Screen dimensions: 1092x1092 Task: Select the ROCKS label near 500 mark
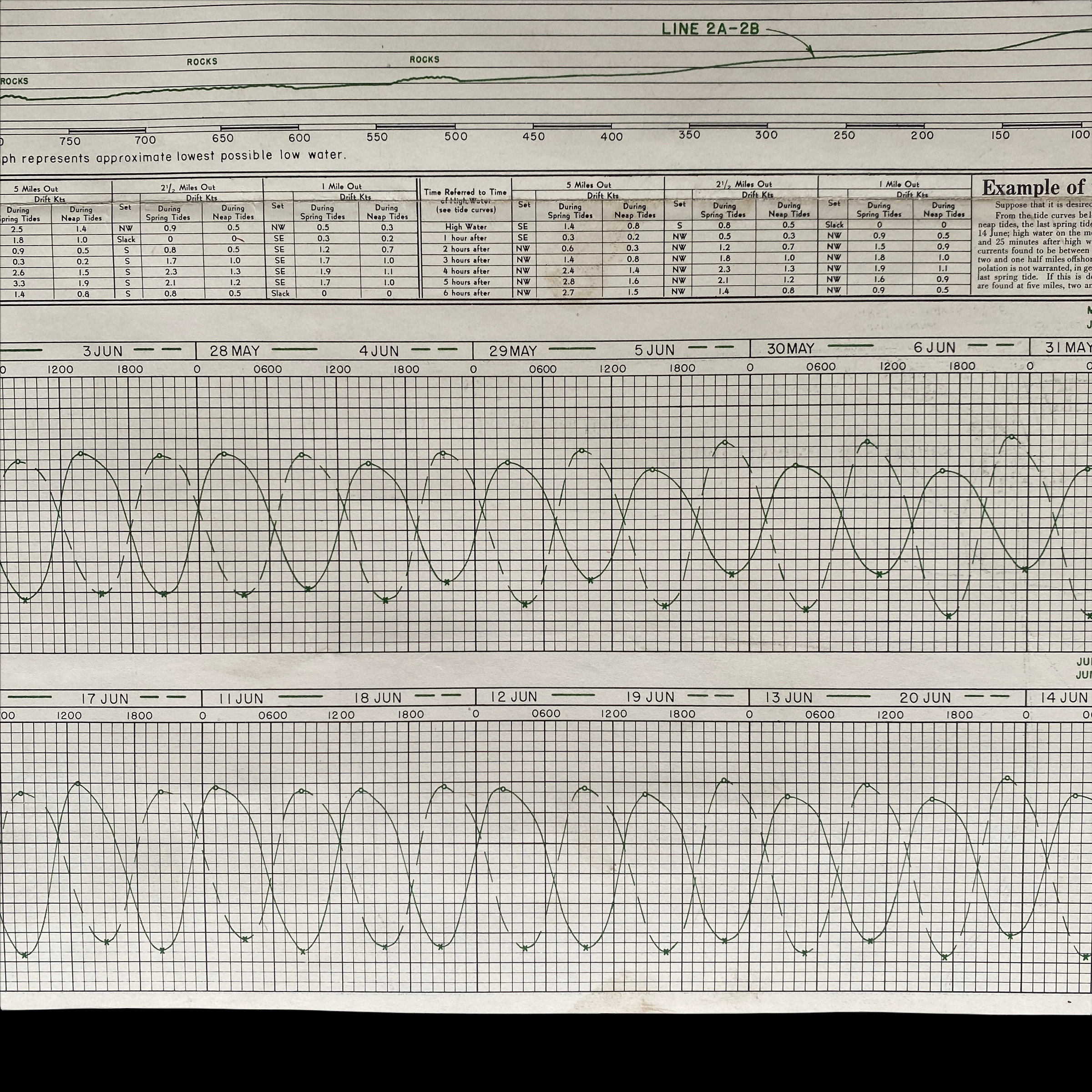[424, 59]
